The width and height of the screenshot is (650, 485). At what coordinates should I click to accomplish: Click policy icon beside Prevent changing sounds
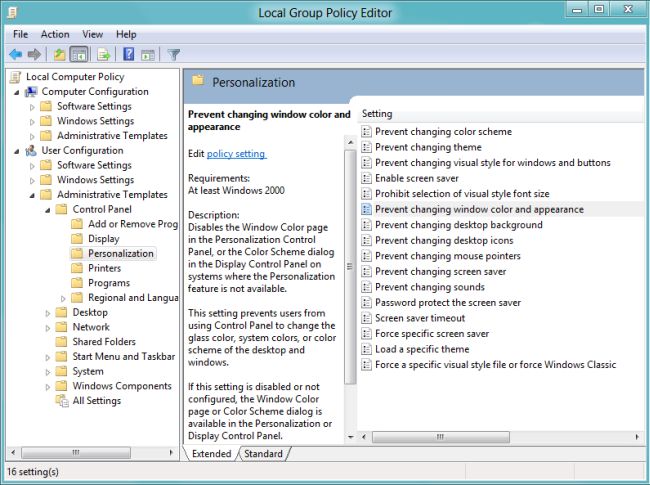click(366, 287)
